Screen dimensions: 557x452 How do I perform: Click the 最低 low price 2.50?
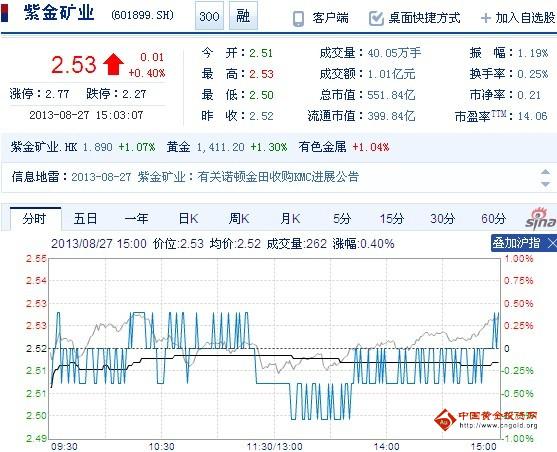261,95
